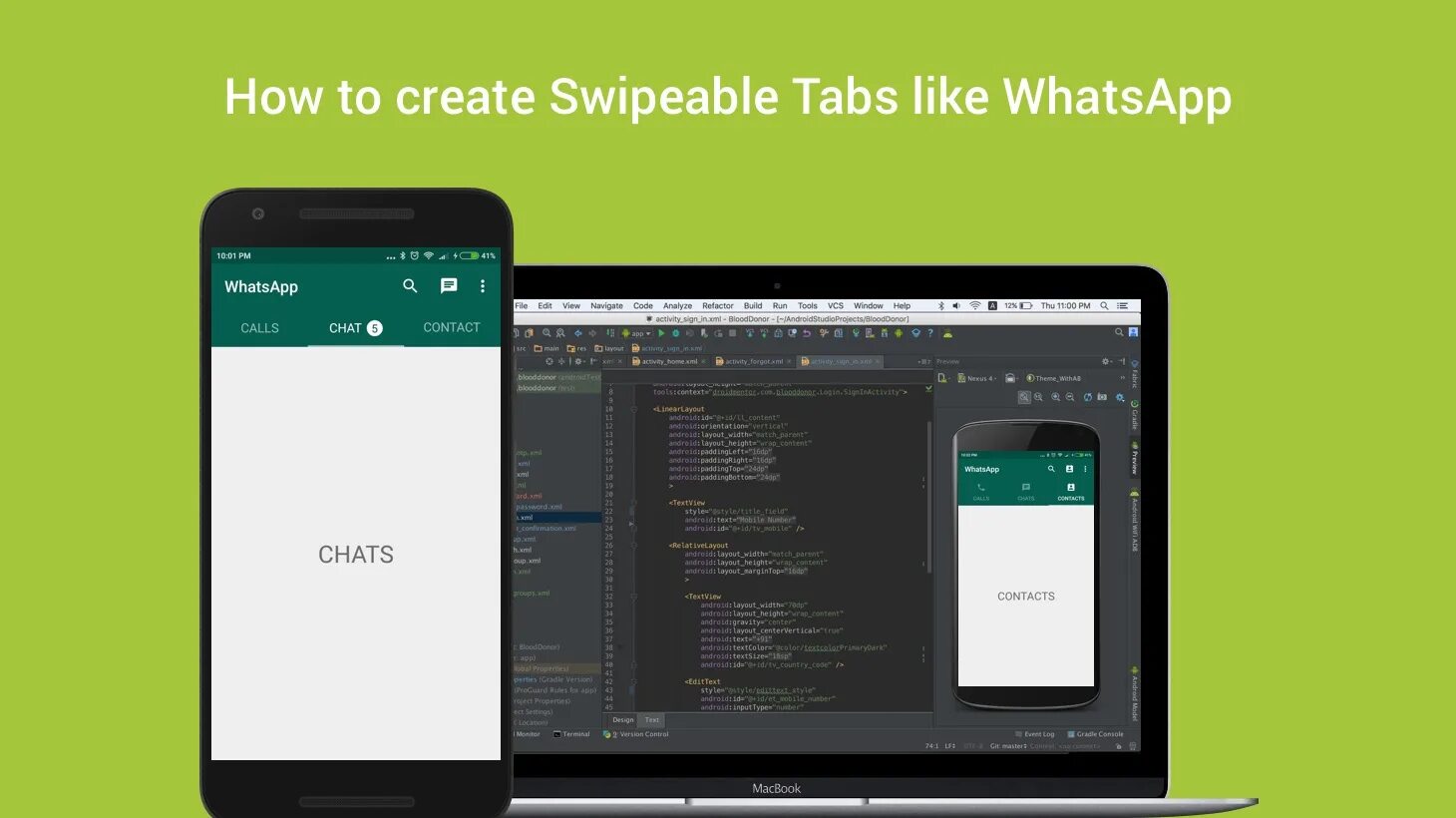Open the Version Control tool window
Viewport: 1456px width, 818px height.
point(636,734)
